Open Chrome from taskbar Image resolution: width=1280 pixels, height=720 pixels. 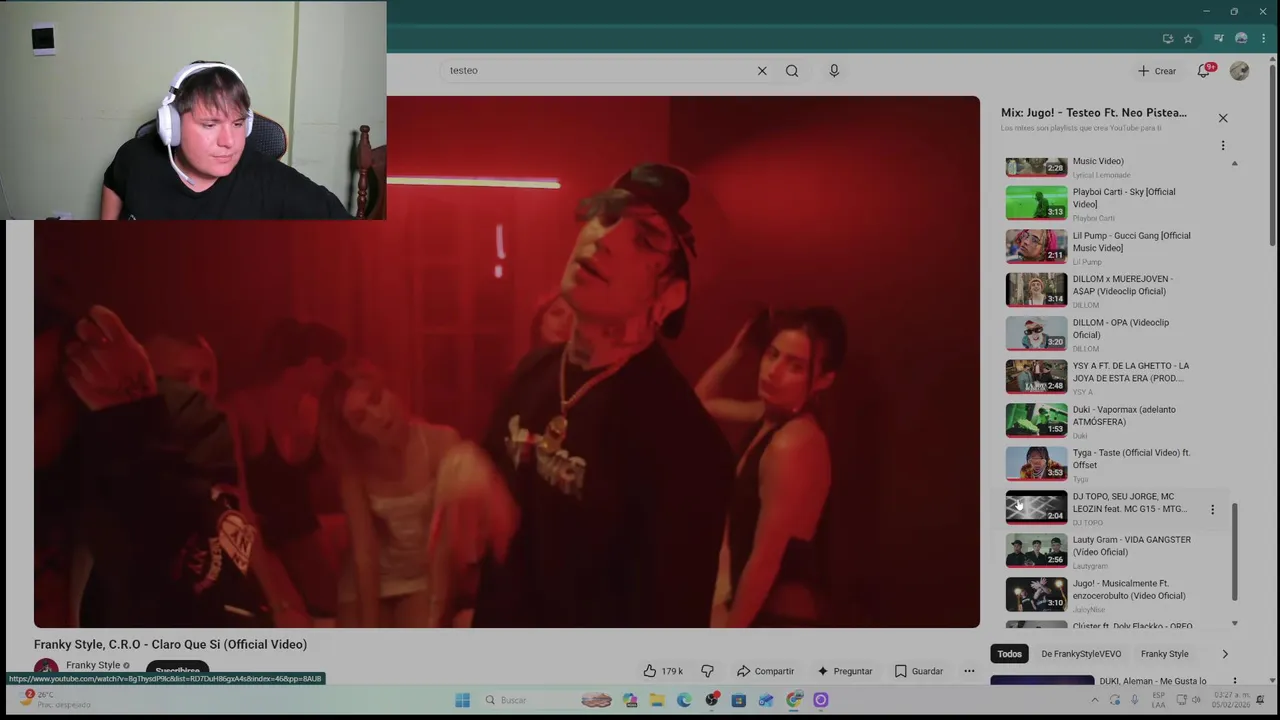[793, 700]
